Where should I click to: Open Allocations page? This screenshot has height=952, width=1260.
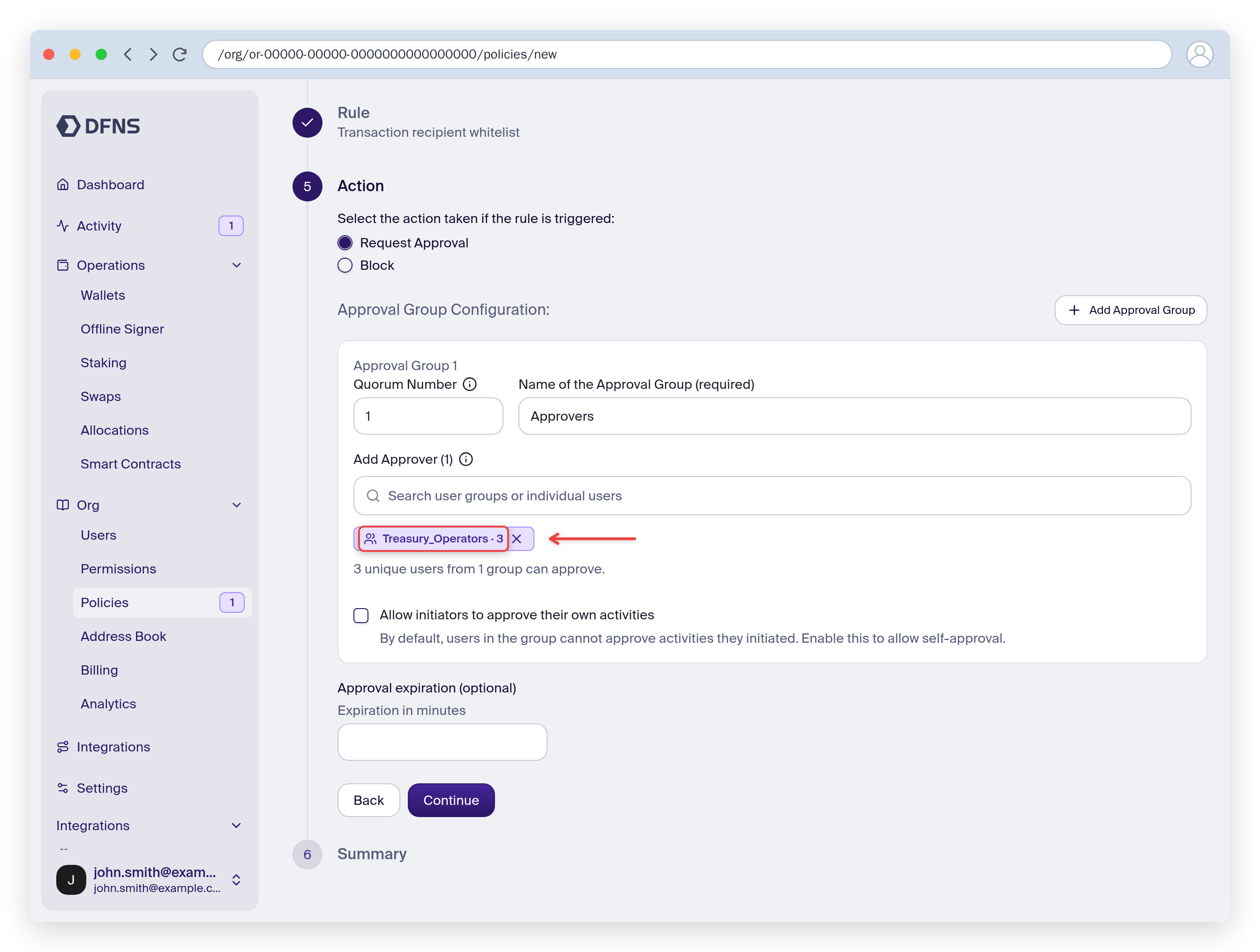[114, 430]
